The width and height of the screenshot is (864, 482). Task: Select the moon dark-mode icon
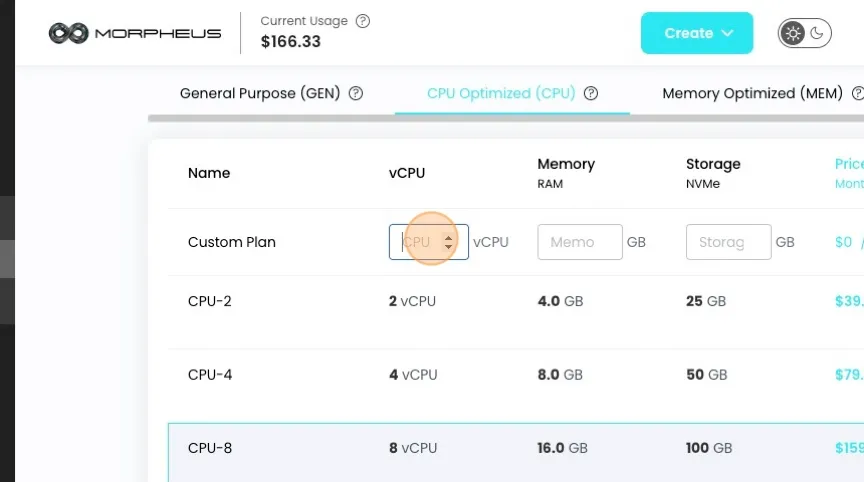817,33
